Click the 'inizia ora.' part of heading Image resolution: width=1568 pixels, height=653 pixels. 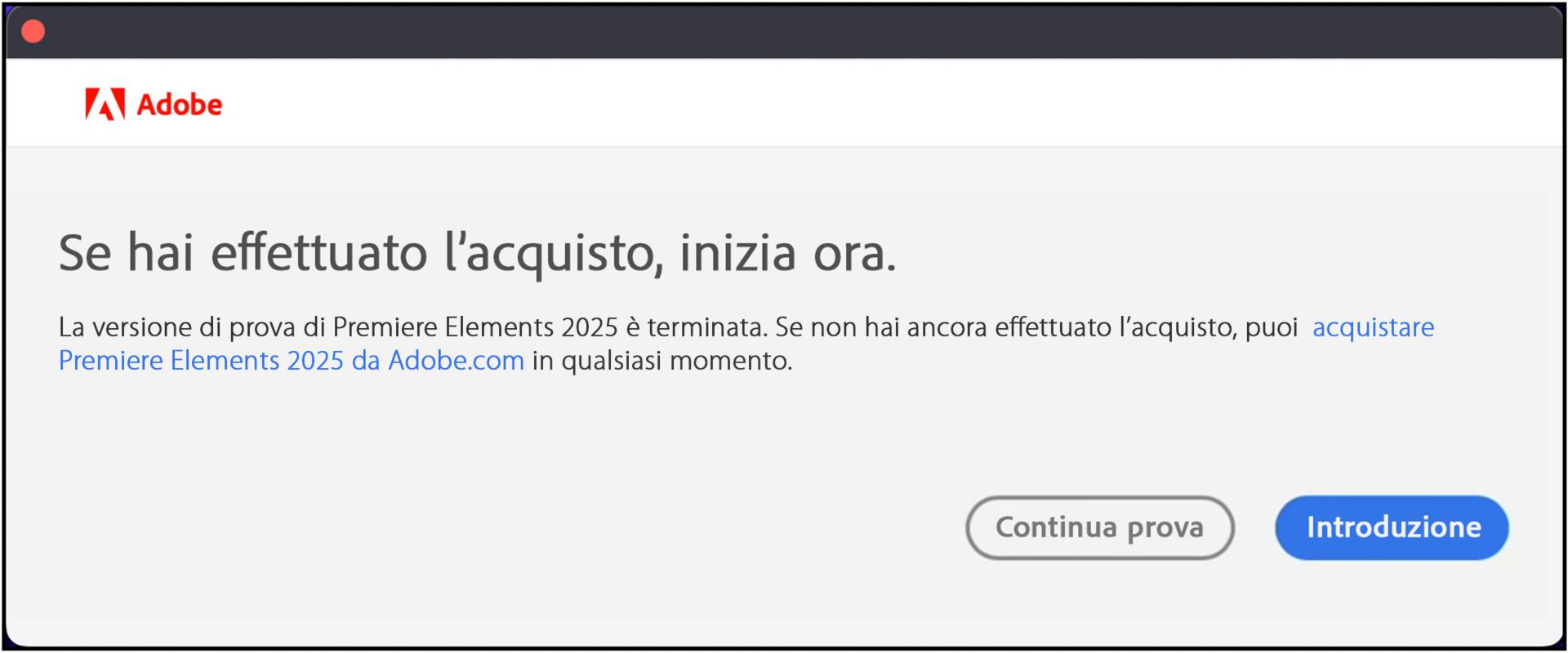click(x=788, y=253)
